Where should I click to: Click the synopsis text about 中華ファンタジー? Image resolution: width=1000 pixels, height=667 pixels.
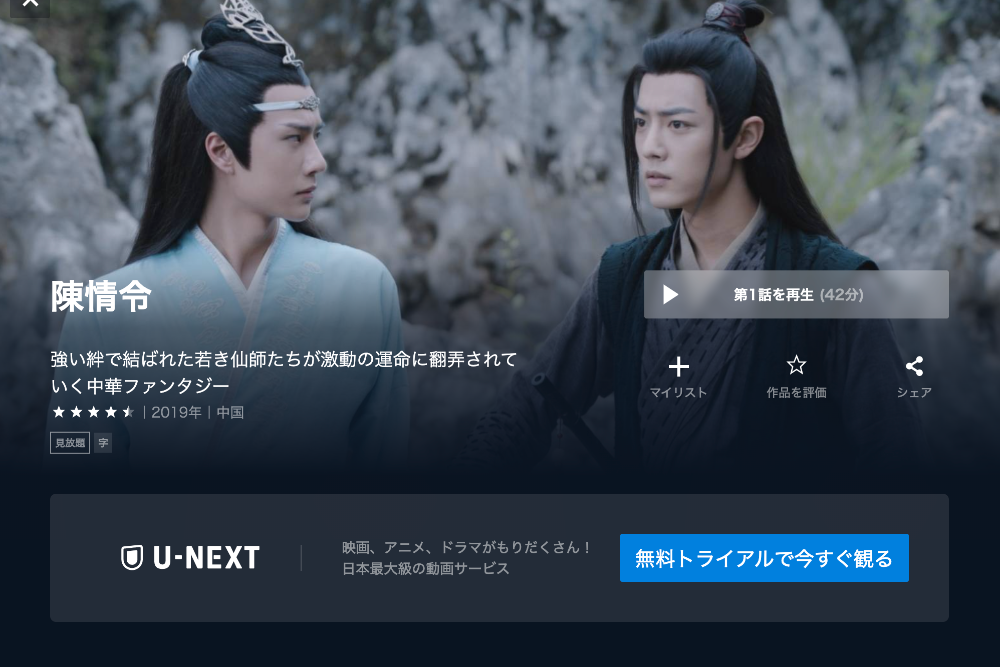pos(284,372)
